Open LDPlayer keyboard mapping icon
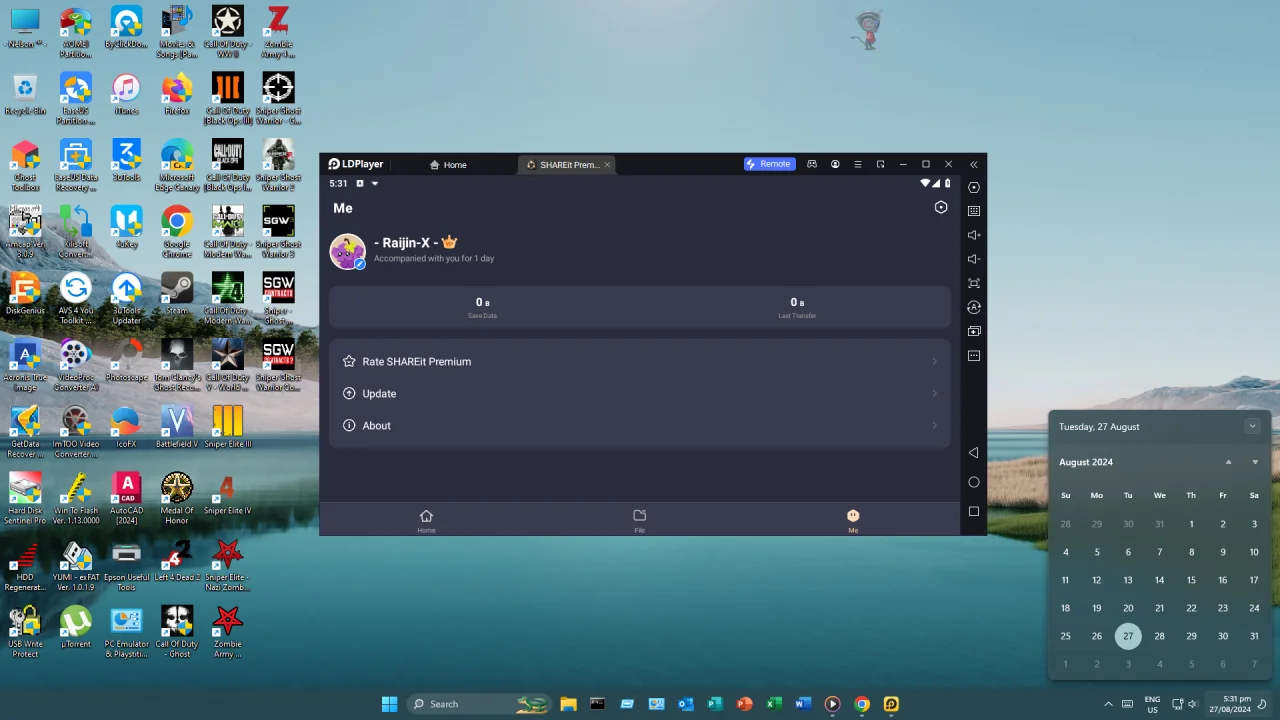Viewport: 1280px width, 720px height. tap(974, 211)
